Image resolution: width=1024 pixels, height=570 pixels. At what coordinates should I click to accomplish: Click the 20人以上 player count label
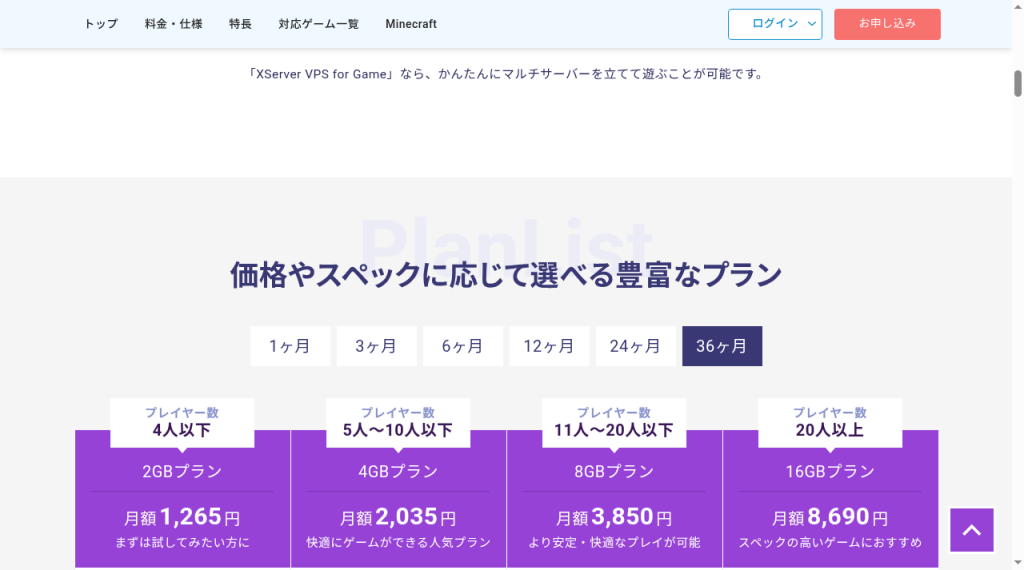coord(830,430)
